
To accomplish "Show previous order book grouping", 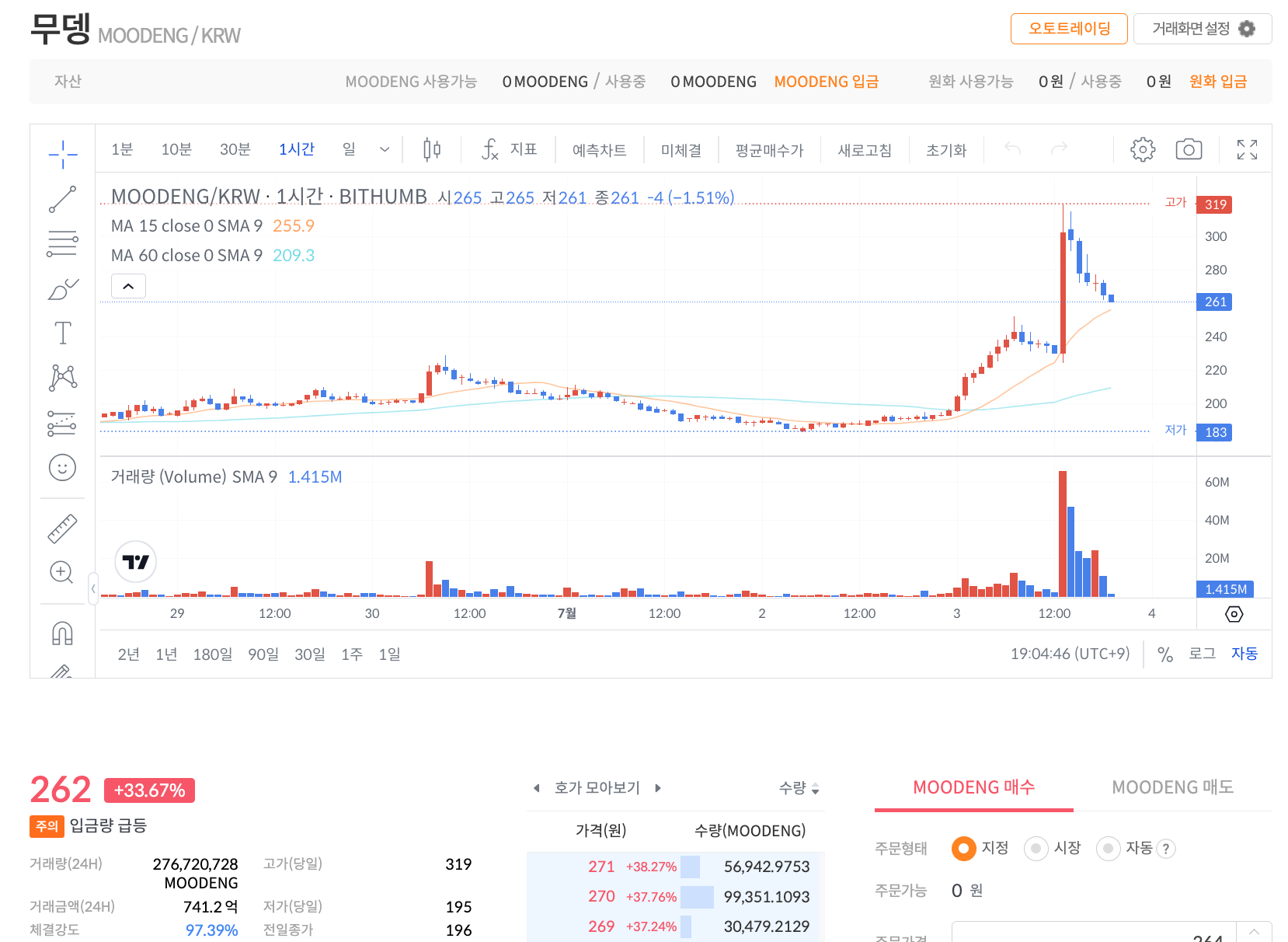I will 536,788.
